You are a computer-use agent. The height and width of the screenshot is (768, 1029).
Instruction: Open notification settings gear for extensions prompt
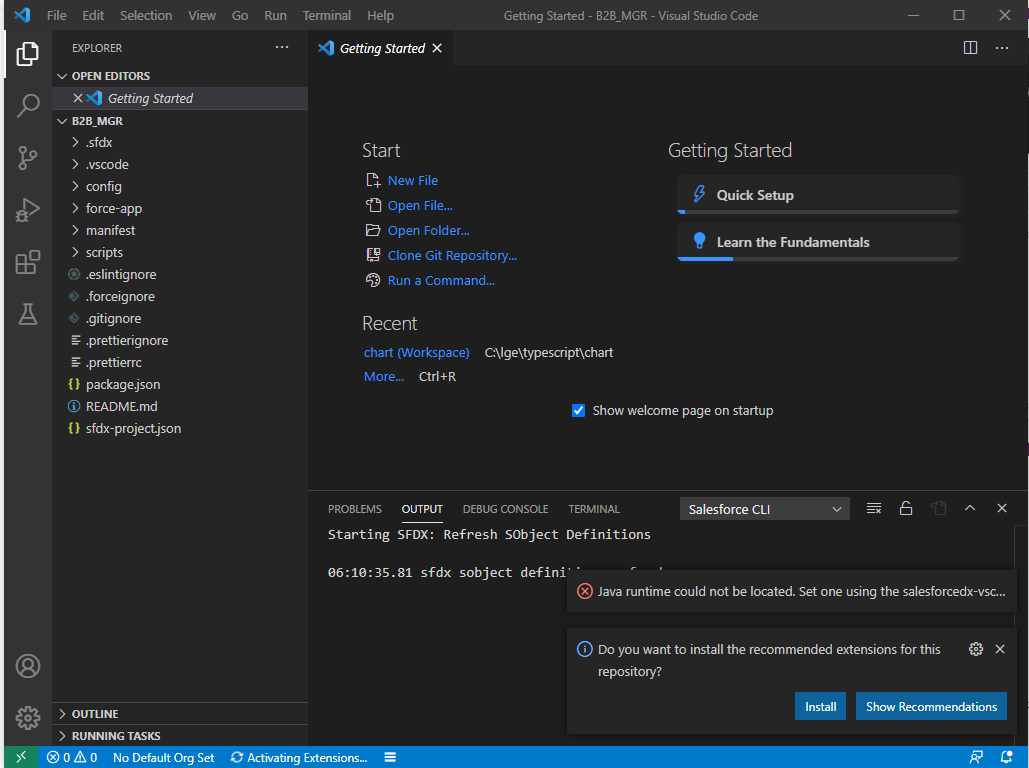(x=976, y=649)
